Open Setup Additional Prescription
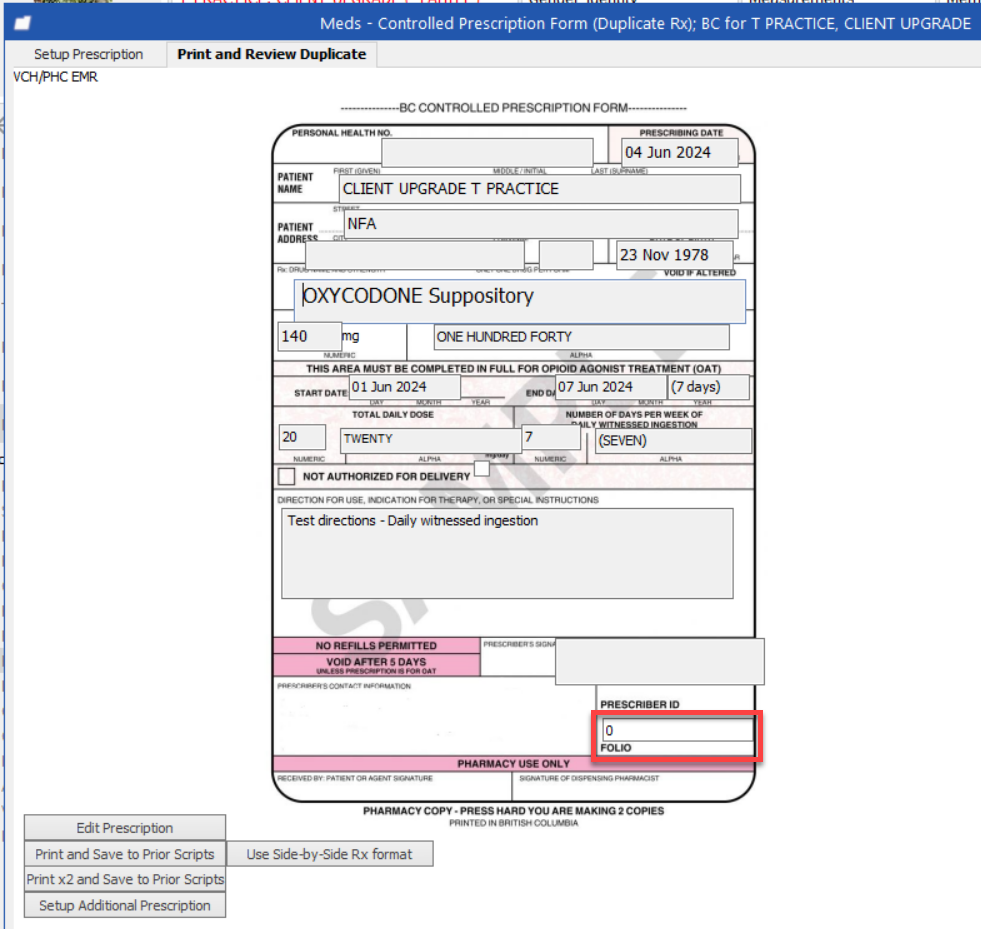Image resolution: width=981 pixels, height=929 pixels. pos(125,905)
